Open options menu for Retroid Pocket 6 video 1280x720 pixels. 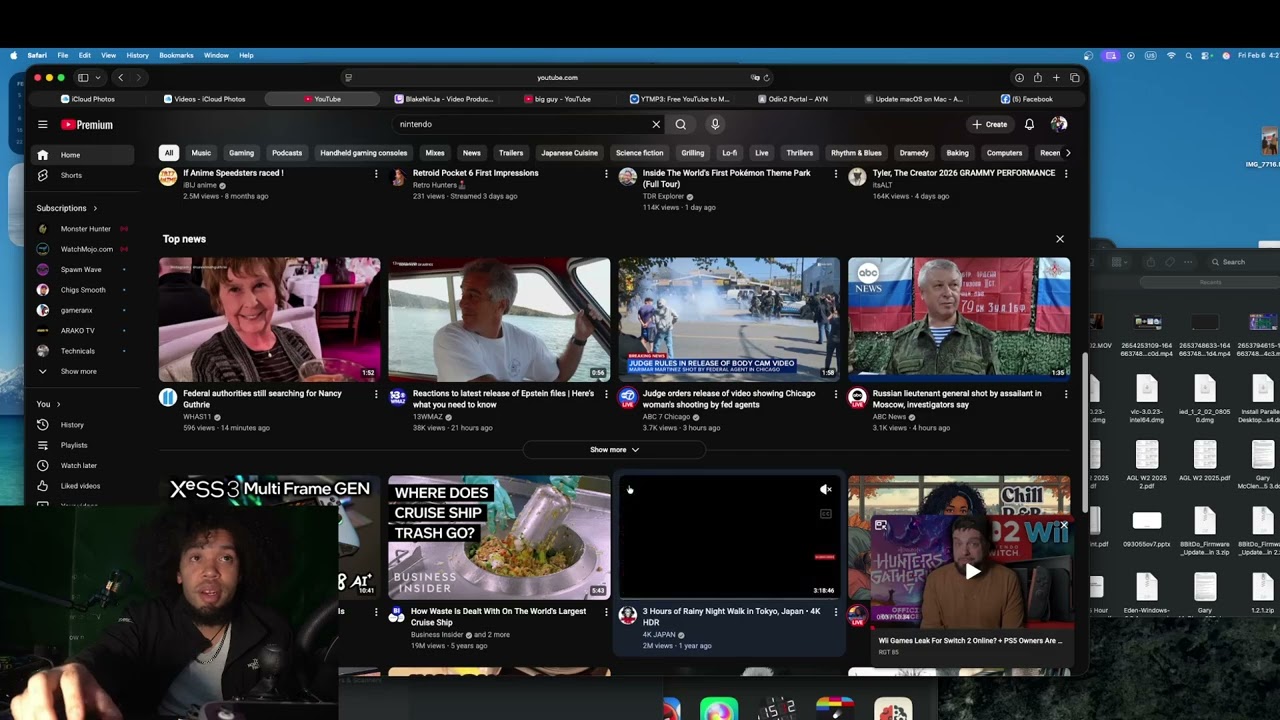click(606, 174)
